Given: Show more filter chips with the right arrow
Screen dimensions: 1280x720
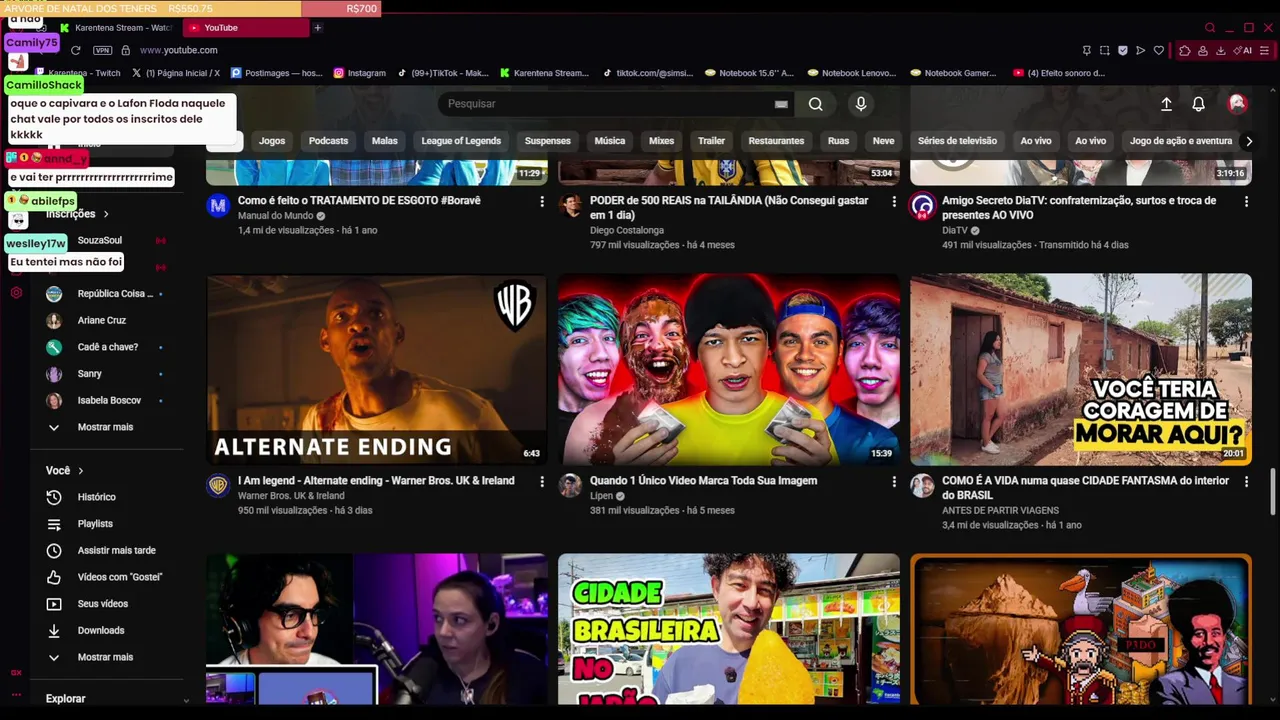Looking at the screenshot, I should tap(1248, 141).
